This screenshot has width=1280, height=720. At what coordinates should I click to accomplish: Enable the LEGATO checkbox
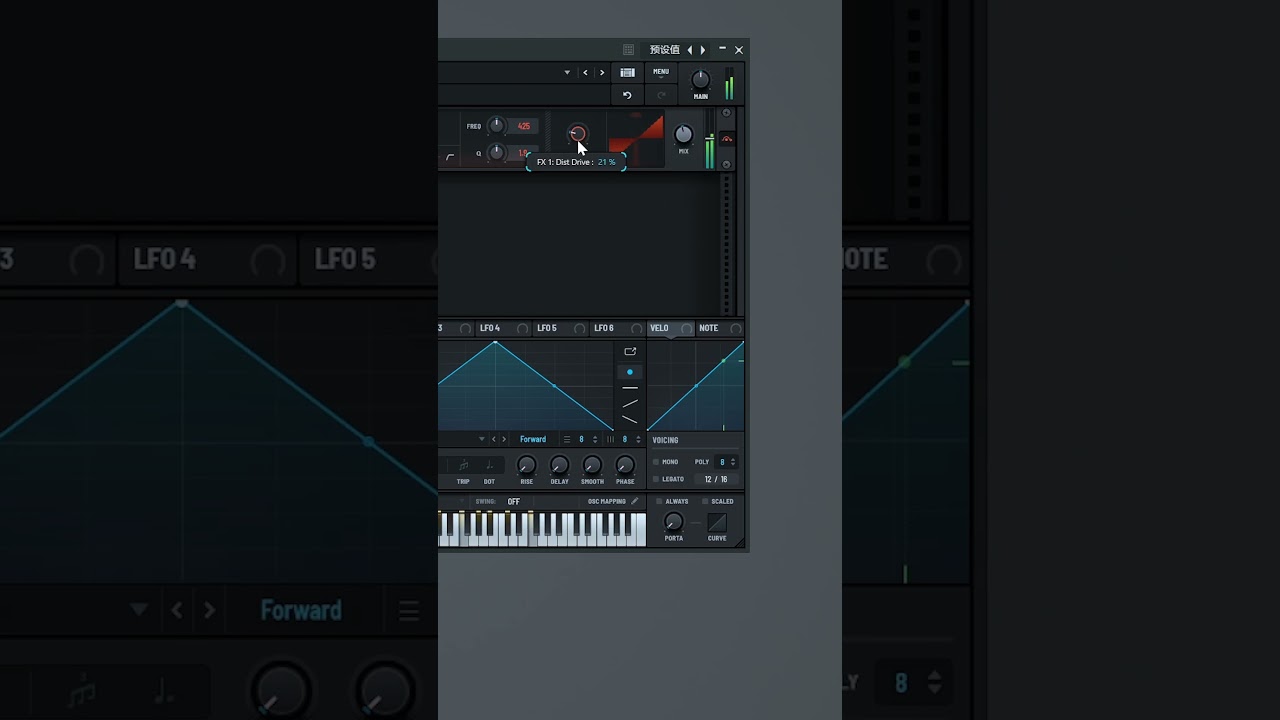click(x=656, y=479)
